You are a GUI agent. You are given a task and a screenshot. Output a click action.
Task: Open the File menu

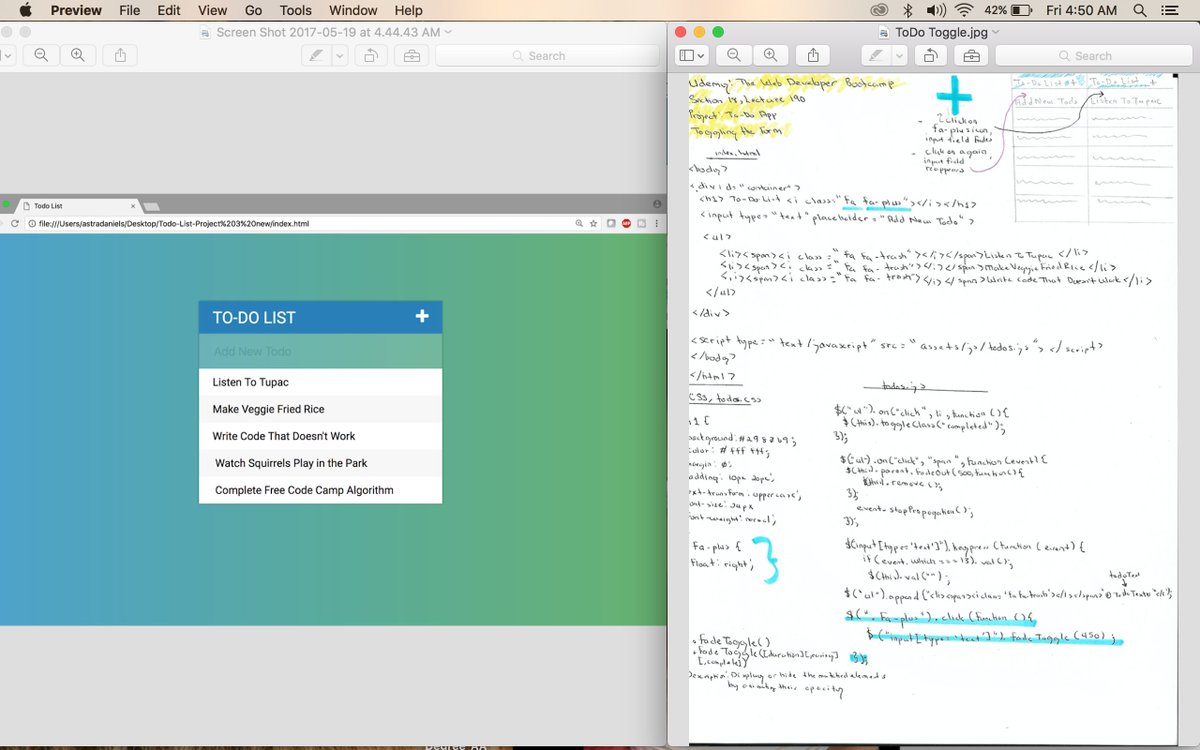pos(129,10)
